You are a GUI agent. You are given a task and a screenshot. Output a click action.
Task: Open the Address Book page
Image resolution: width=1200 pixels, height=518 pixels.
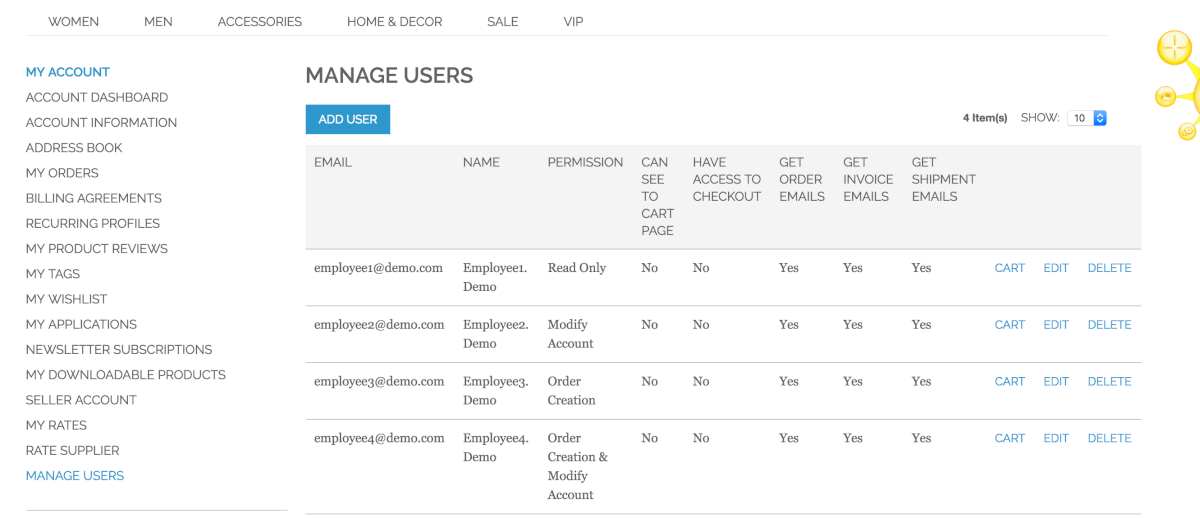(x=74, y=148)
